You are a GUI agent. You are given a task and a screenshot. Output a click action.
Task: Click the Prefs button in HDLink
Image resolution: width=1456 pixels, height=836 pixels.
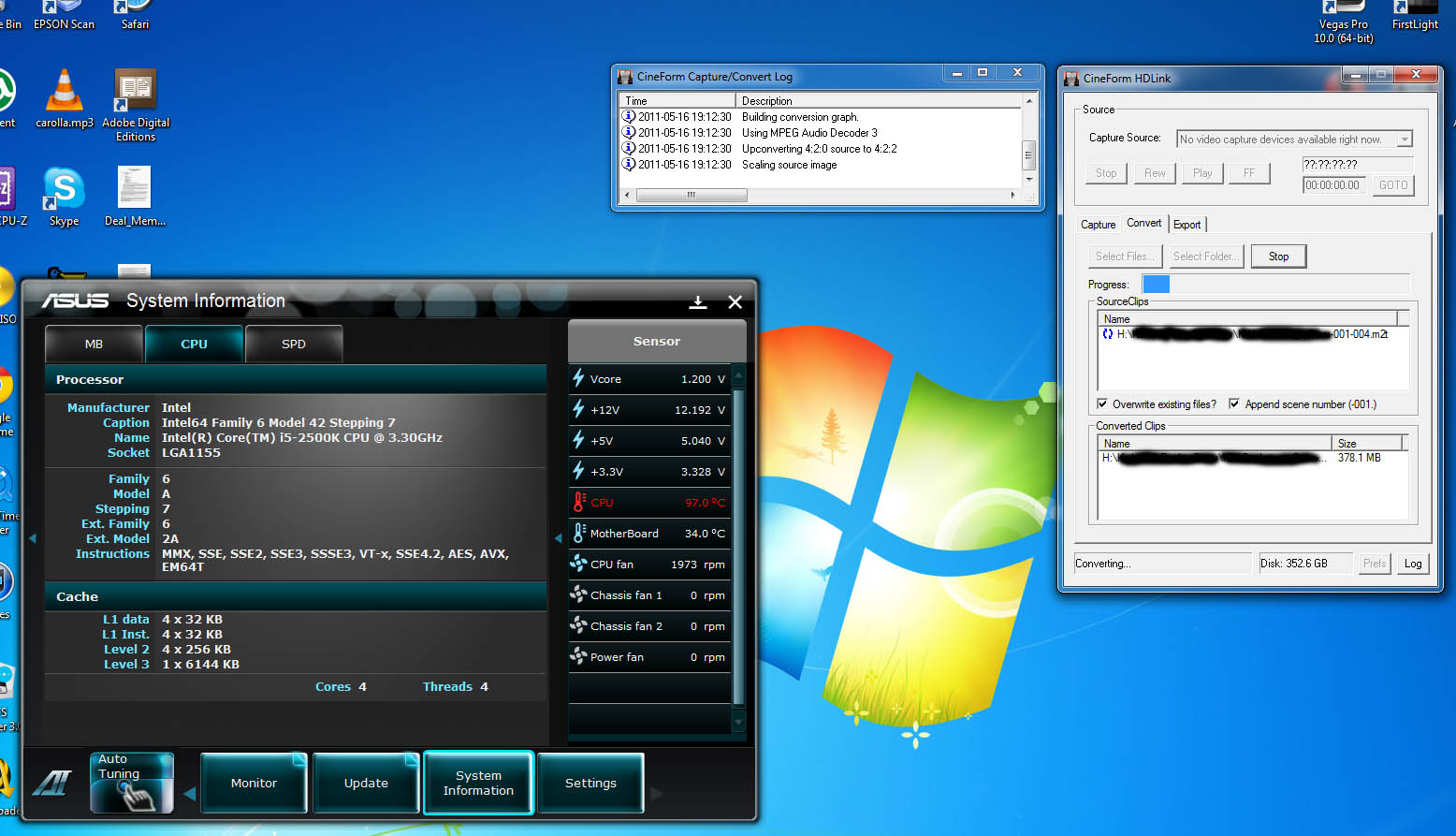[x=1374, y=564]
